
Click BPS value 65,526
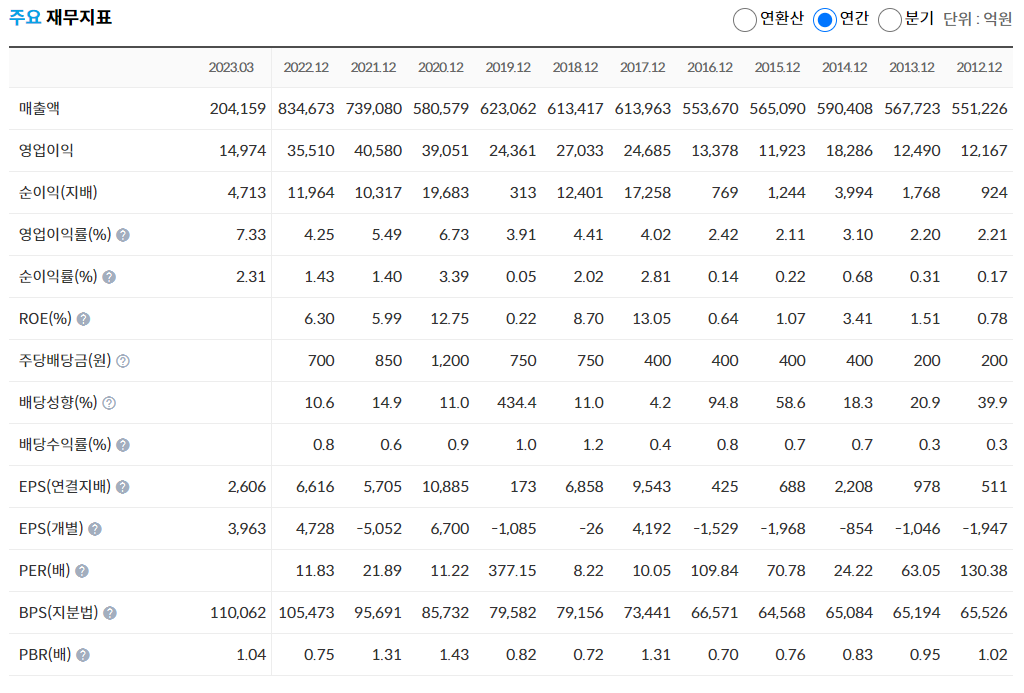[x=984, y=613]
